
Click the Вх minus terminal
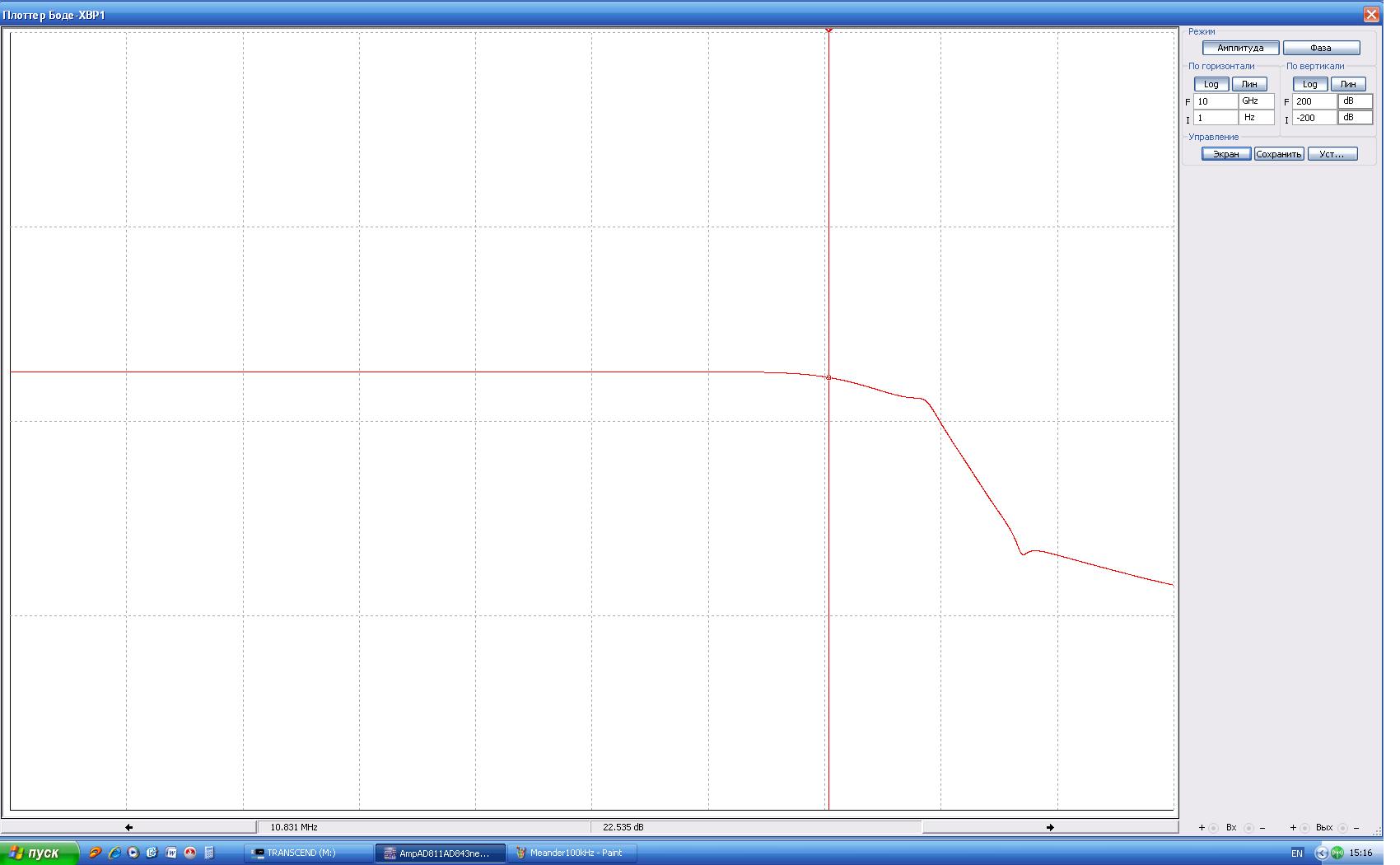click(x=1249, y=828)
